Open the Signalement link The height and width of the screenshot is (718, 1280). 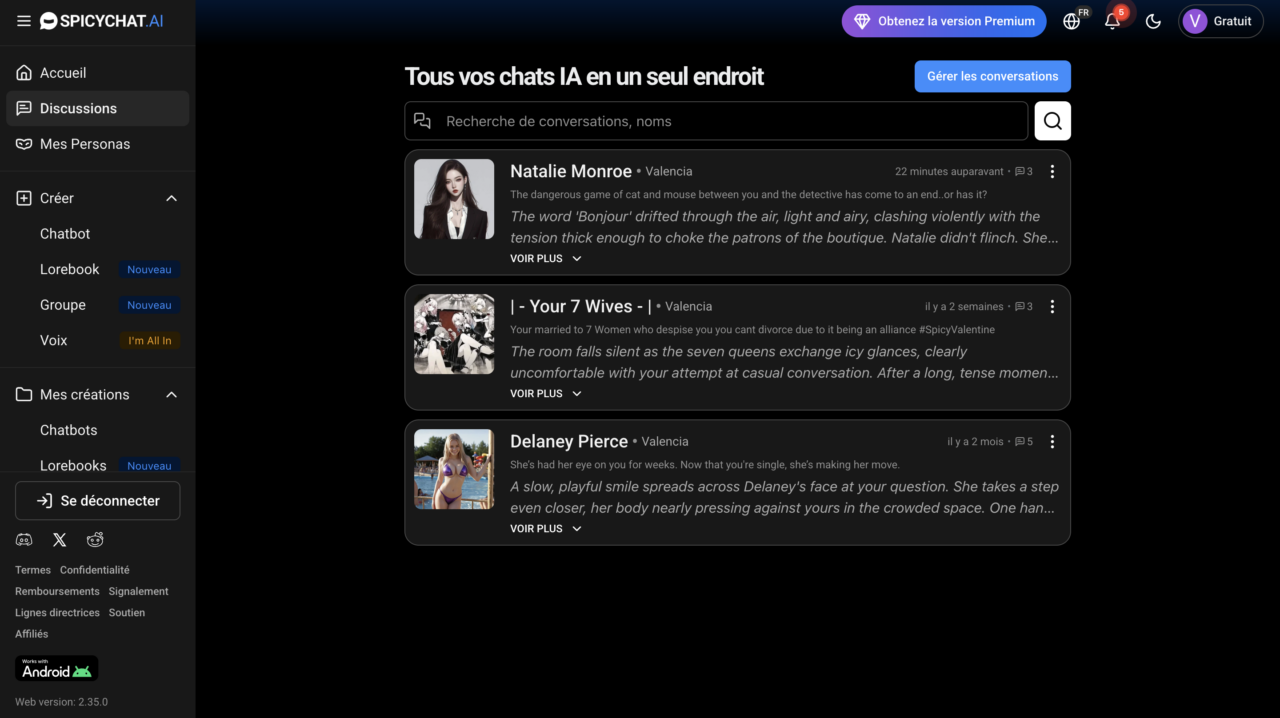[139, 592]
